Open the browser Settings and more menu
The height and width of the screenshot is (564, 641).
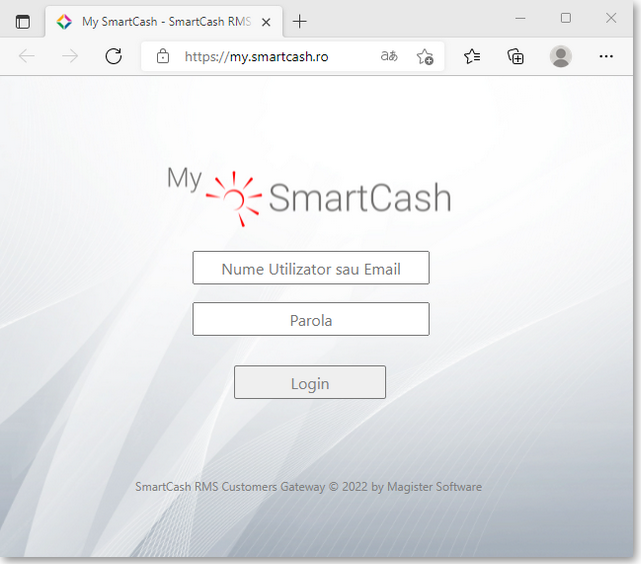point(606,56)
